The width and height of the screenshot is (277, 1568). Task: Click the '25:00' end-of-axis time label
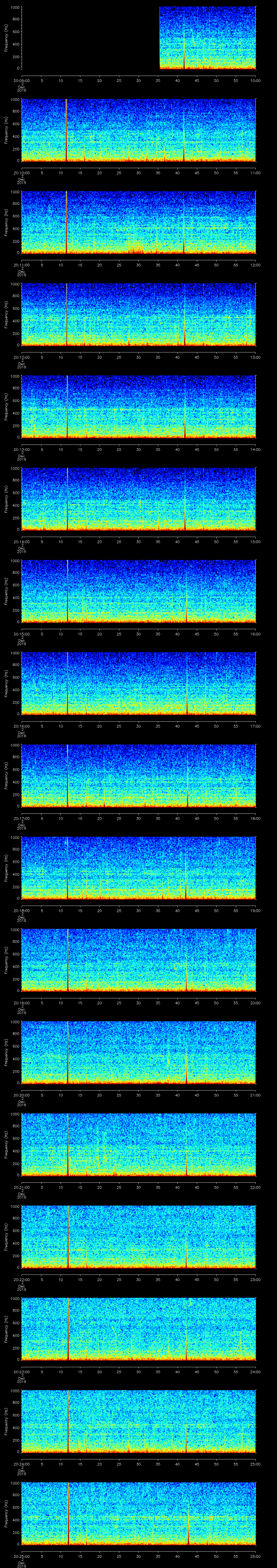[256, 1463]
